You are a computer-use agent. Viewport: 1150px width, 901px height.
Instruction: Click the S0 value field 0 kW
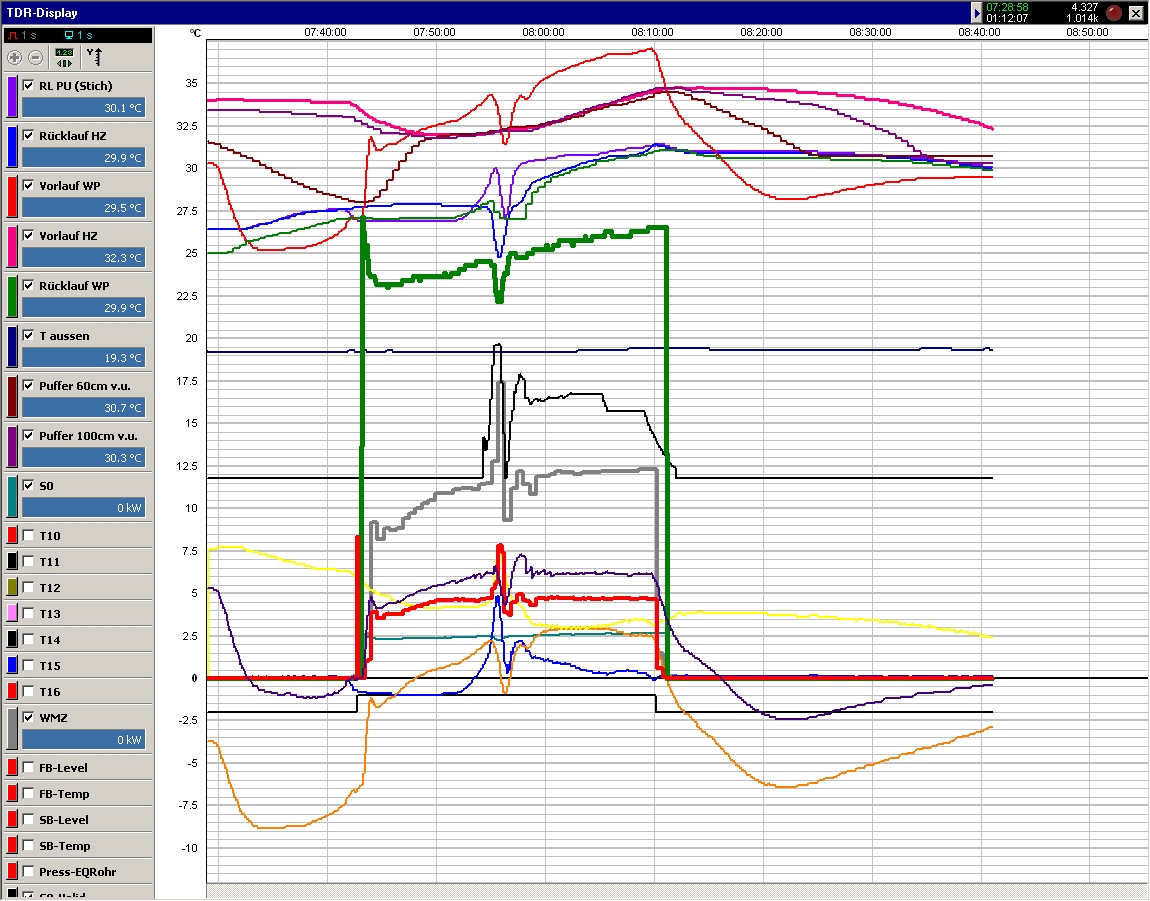[84, 508]
